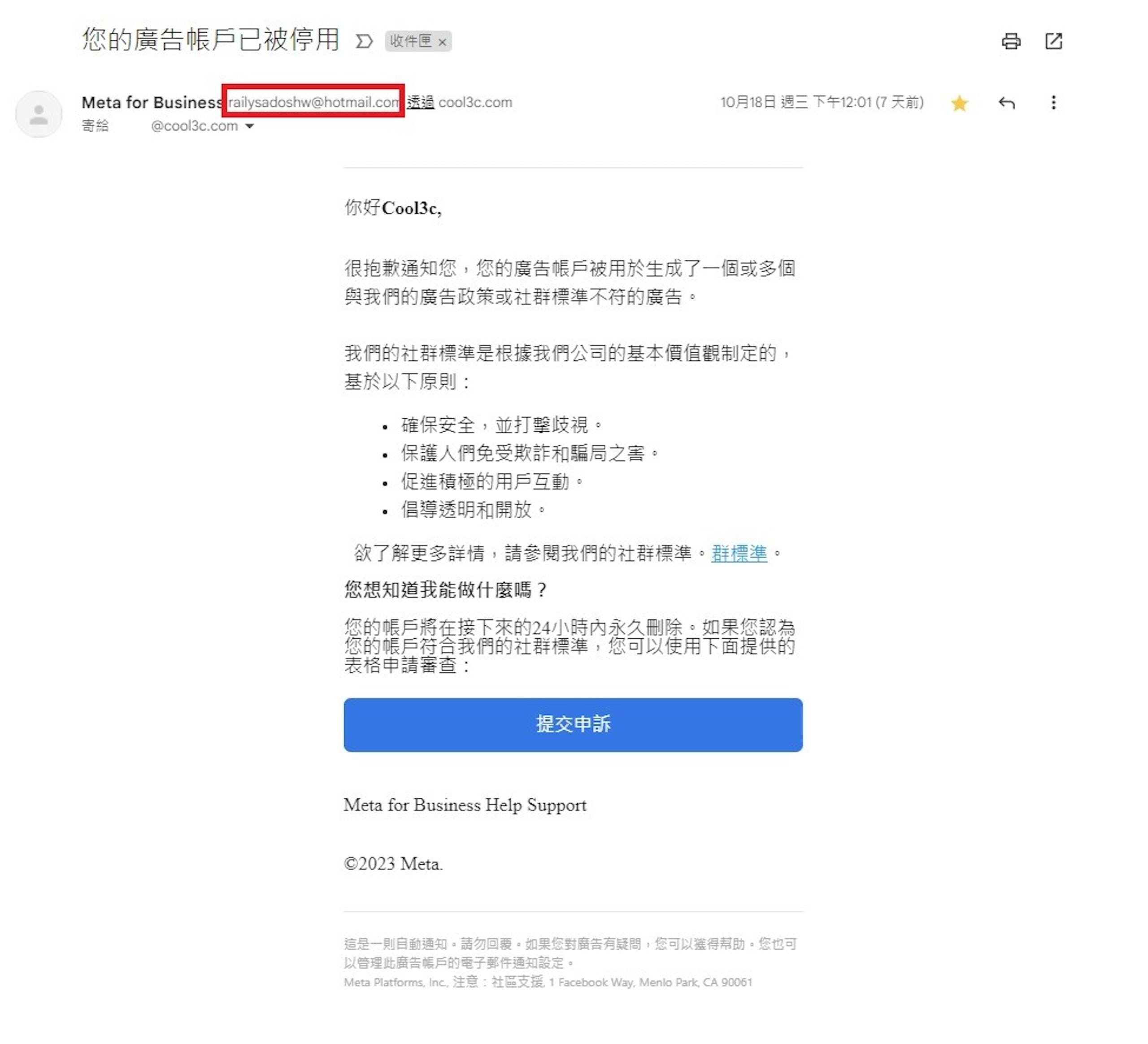Open the email in a new window

tap(1053, 41)
